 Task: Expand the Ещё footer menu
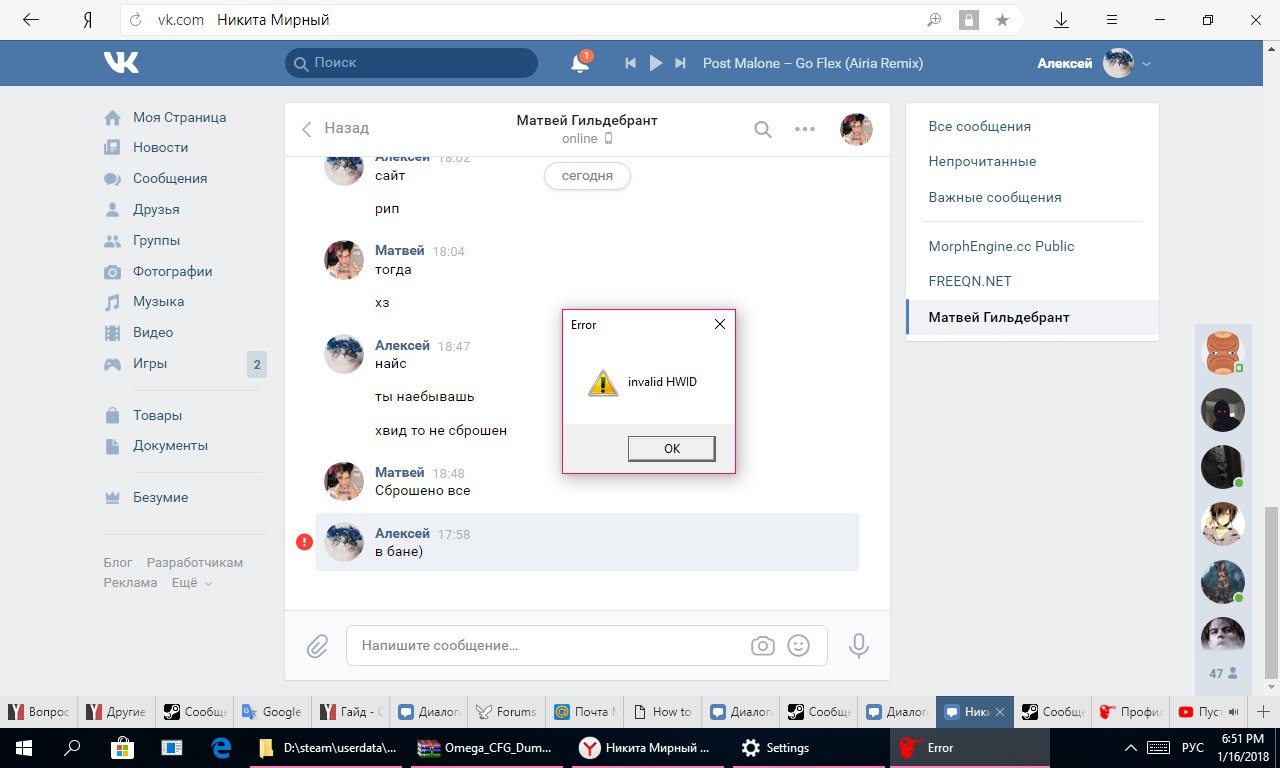tap(191, 583)
